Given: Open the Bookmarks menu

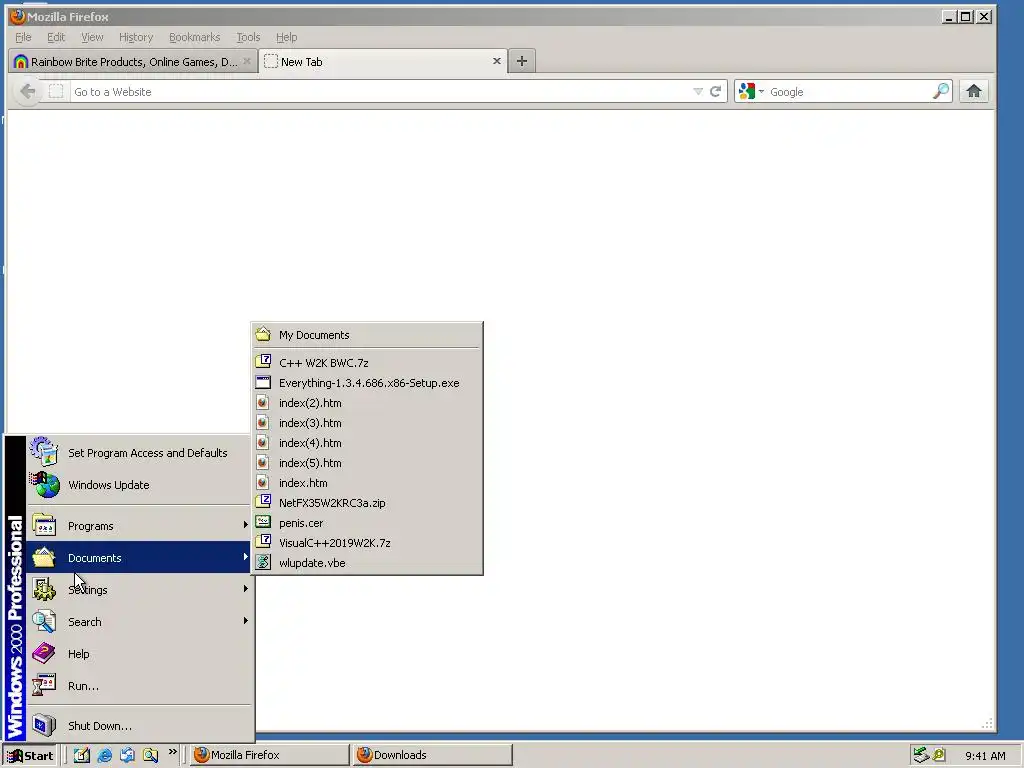Looking at the screenshot, I should 195,37.
